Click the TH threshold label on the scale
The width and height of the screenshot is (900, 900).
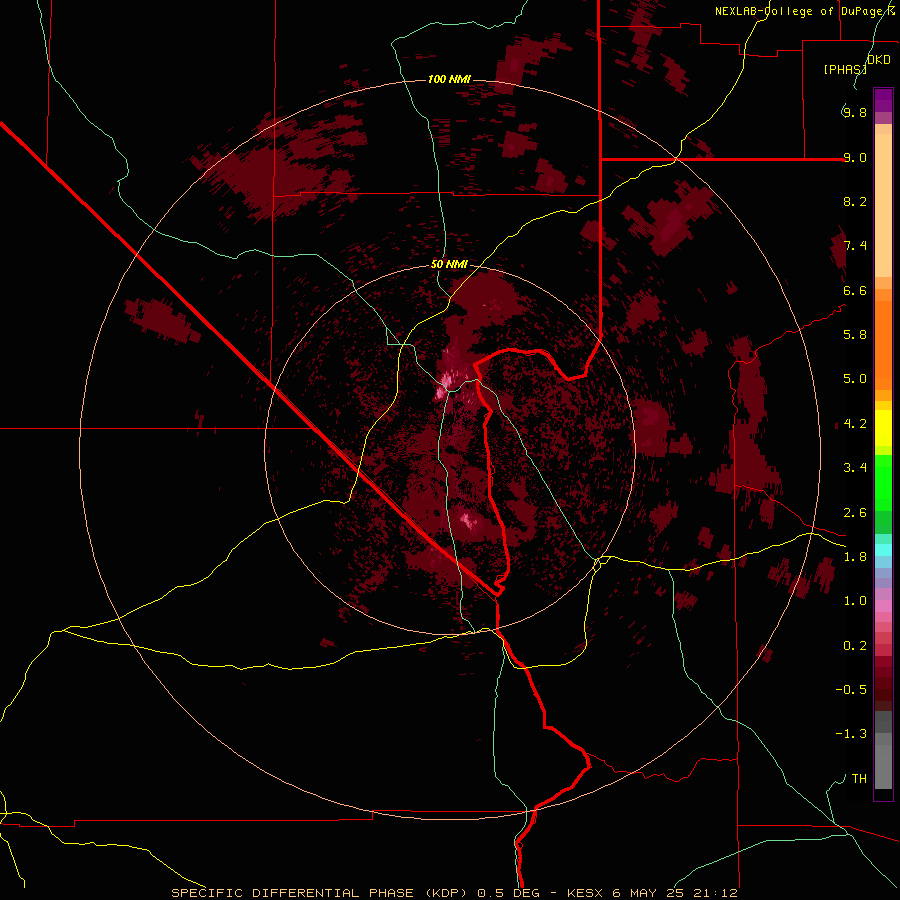point(859,779)
